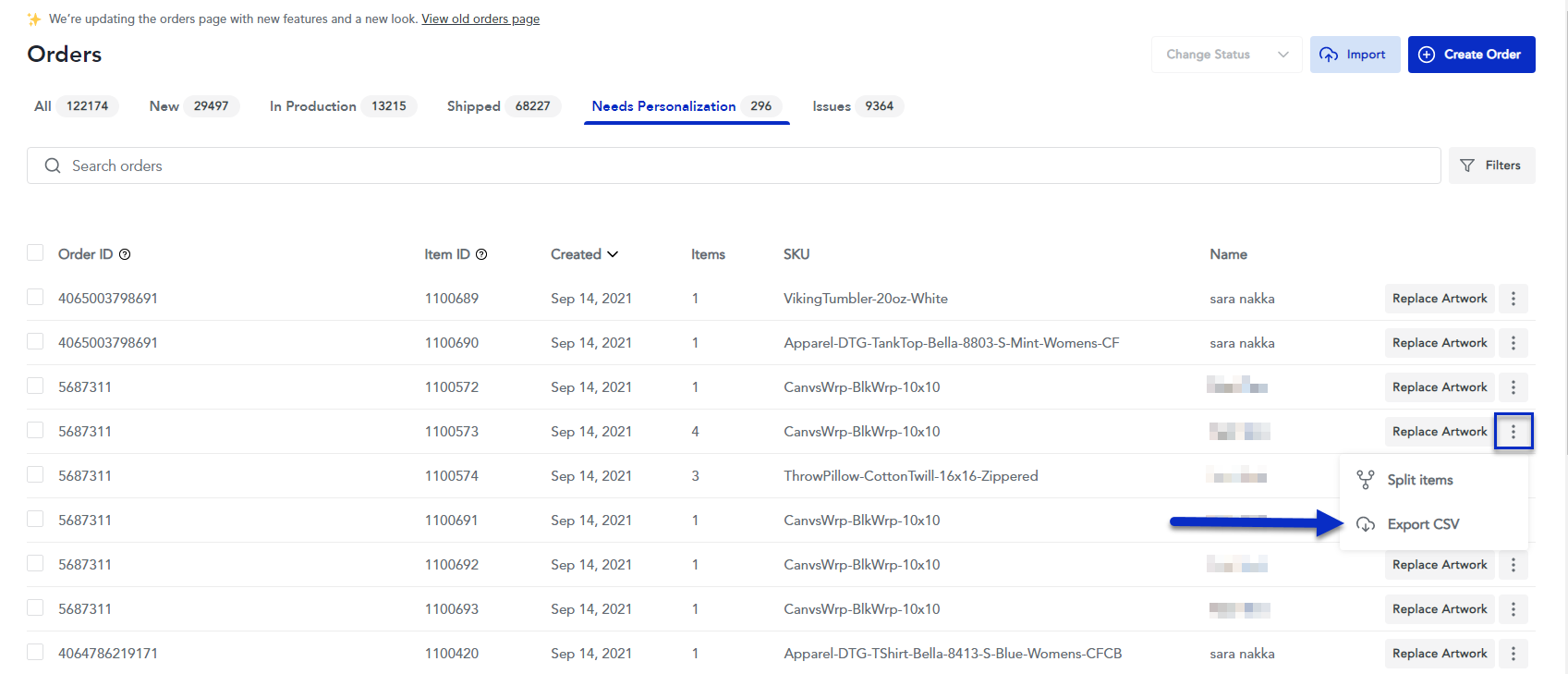Open three-dot menu for item 1100690
Image resolution: width=1568 pixels, height=674 pixels.
pyautogui.click(x=1513, y=343)
